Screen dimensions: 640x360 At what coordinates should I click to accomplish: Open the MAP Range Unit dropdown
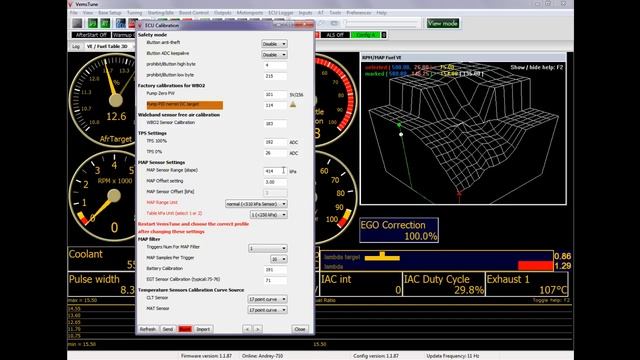256,204
